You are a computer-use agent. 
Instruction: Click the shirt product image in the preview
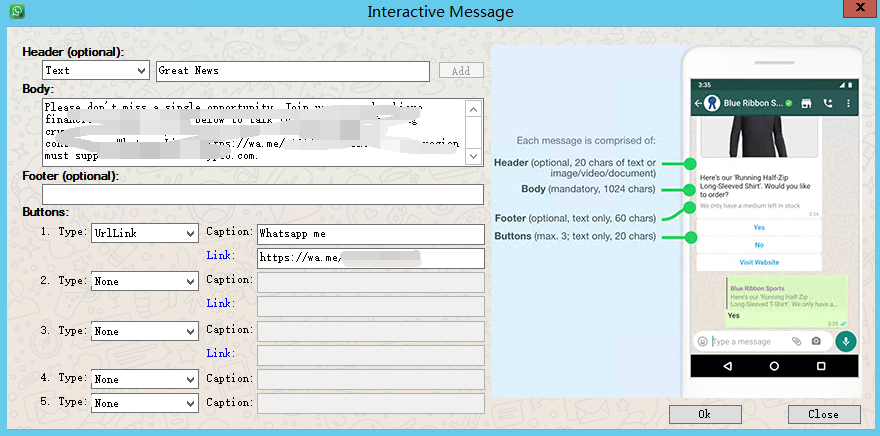[x=757, y=137]
